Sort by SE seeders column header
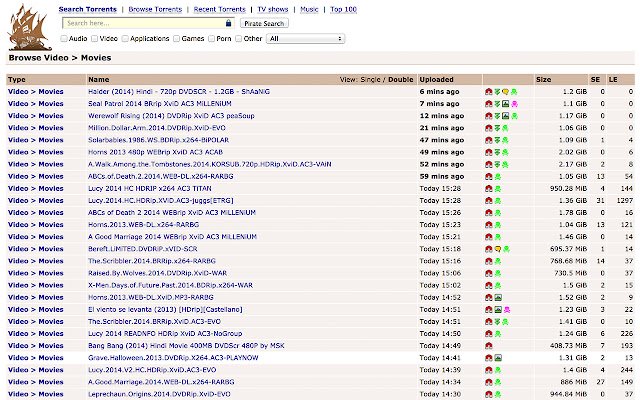640x400 pixels. click(x=595, y=80)
